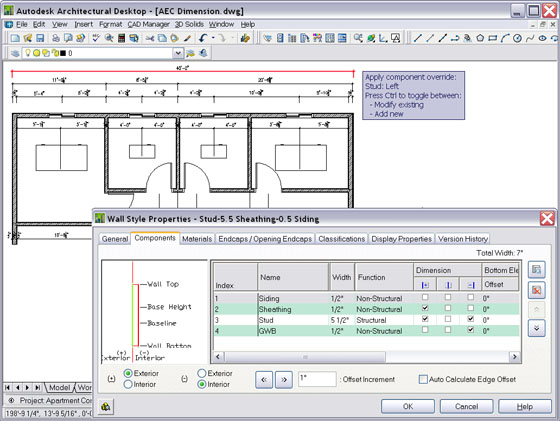Click the components table horizontal scrollbar right arrow

514,357
